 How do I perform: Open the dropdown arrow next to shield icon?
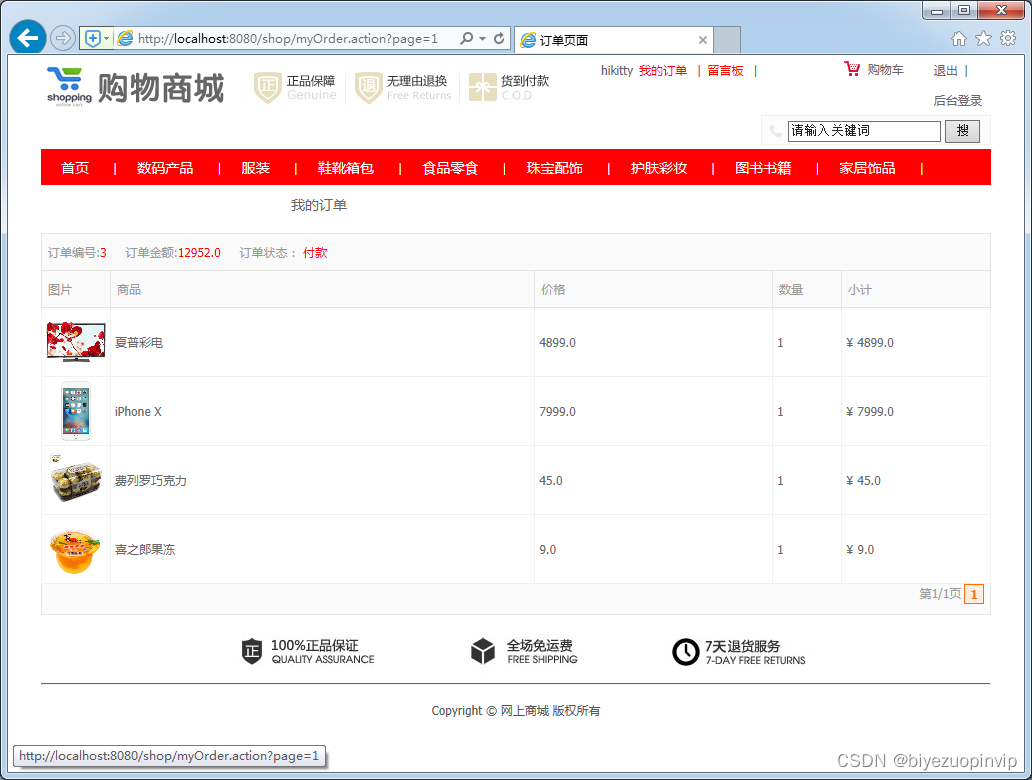[x=107, y=38]
